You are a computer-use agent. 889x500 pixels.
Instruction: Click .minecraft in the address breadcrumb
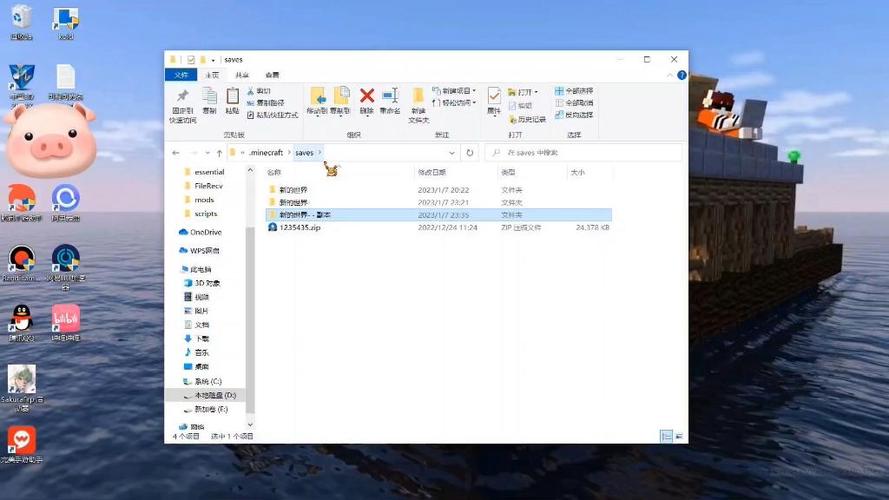pos(266,152)
